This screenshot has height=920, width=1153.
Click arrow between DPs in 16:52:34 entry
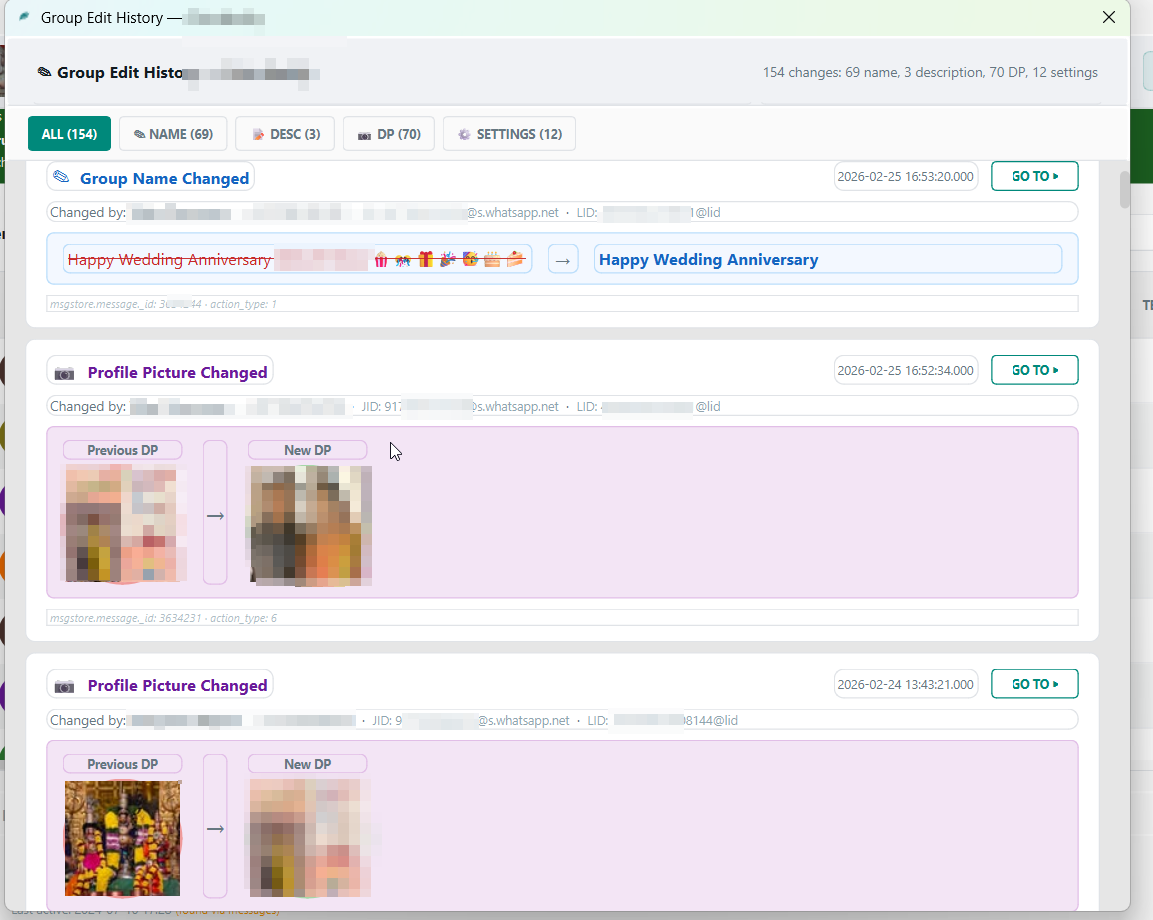(215, 516)
